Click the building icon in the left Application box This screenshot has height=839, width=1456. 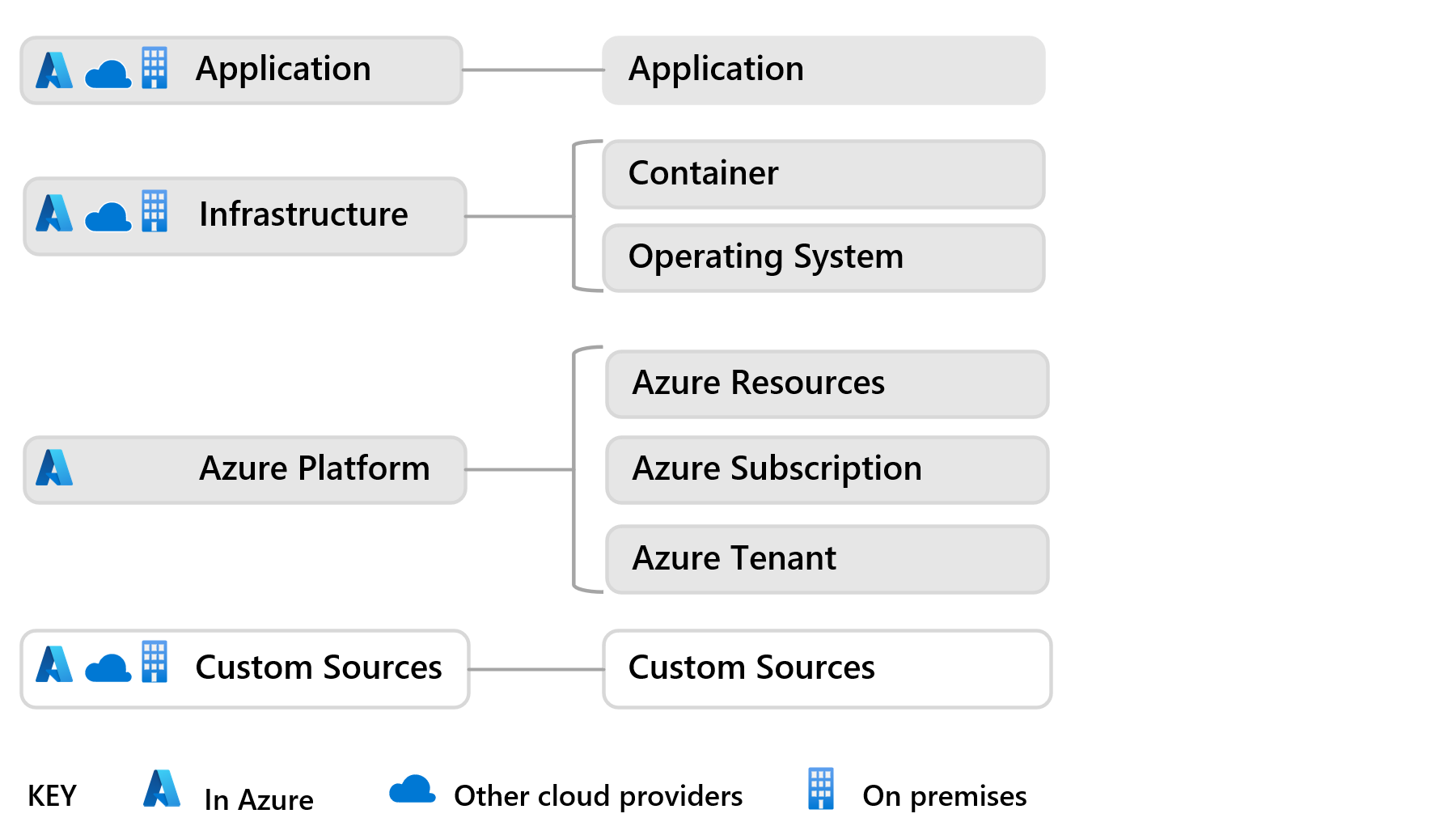click(x=154, y=67)
